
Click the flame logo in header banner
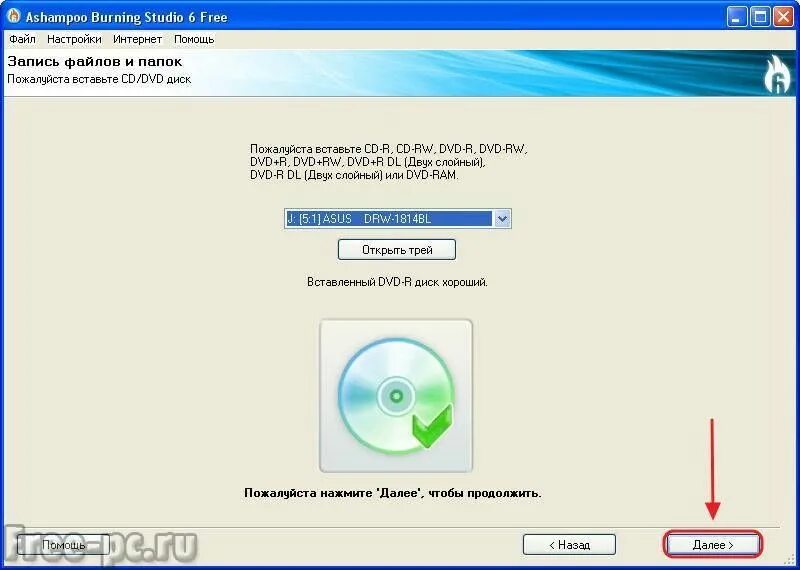(777, 76)
